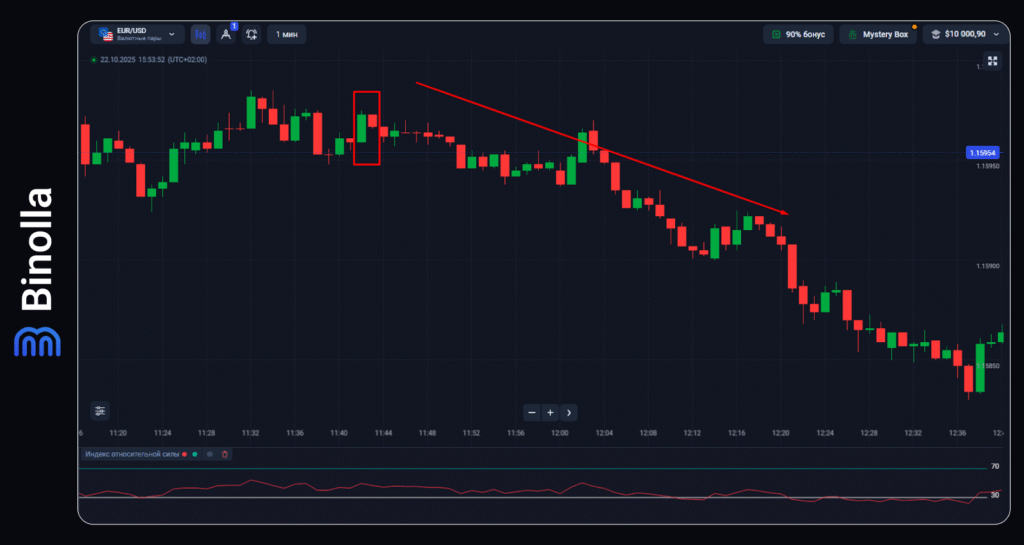Open chart settings sliders icon
This screenshot has height=545, width=1024.
click(x=99, y=410)
